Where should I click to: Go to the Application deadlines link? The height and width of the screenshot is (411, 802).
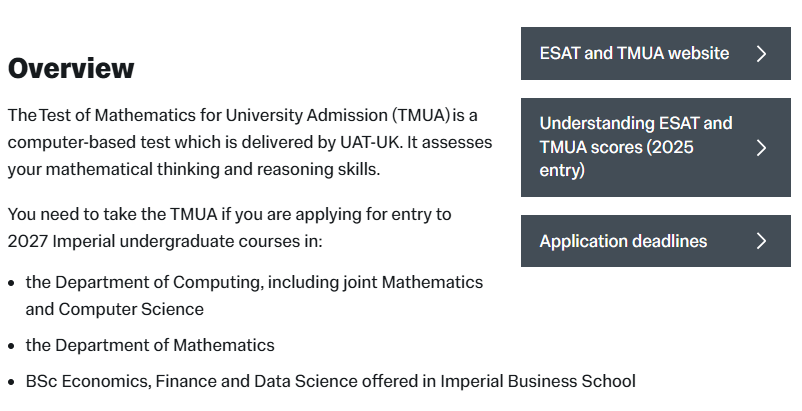pyautogui.click(x=623, y=241)
